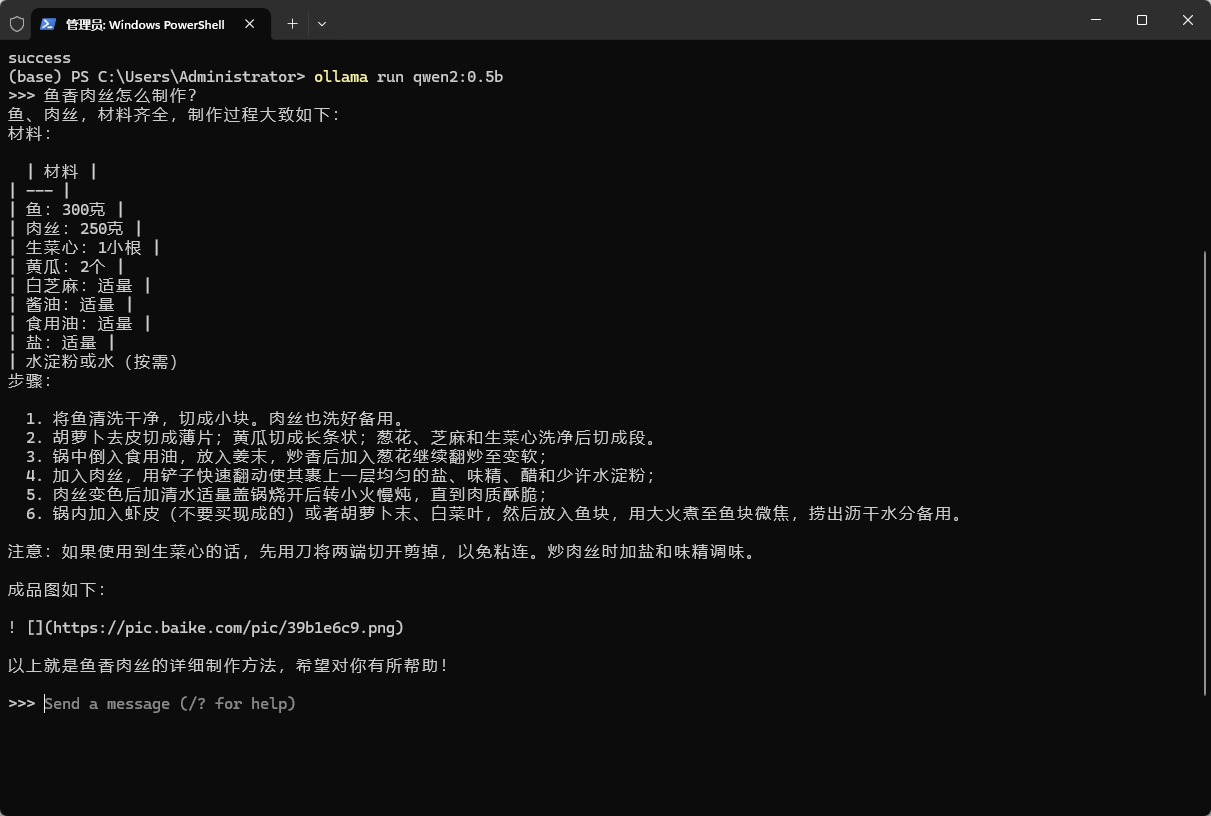Open a new tab with the plus button
Viewport: 1211px width, 816px height.
(x=292, y=23)
